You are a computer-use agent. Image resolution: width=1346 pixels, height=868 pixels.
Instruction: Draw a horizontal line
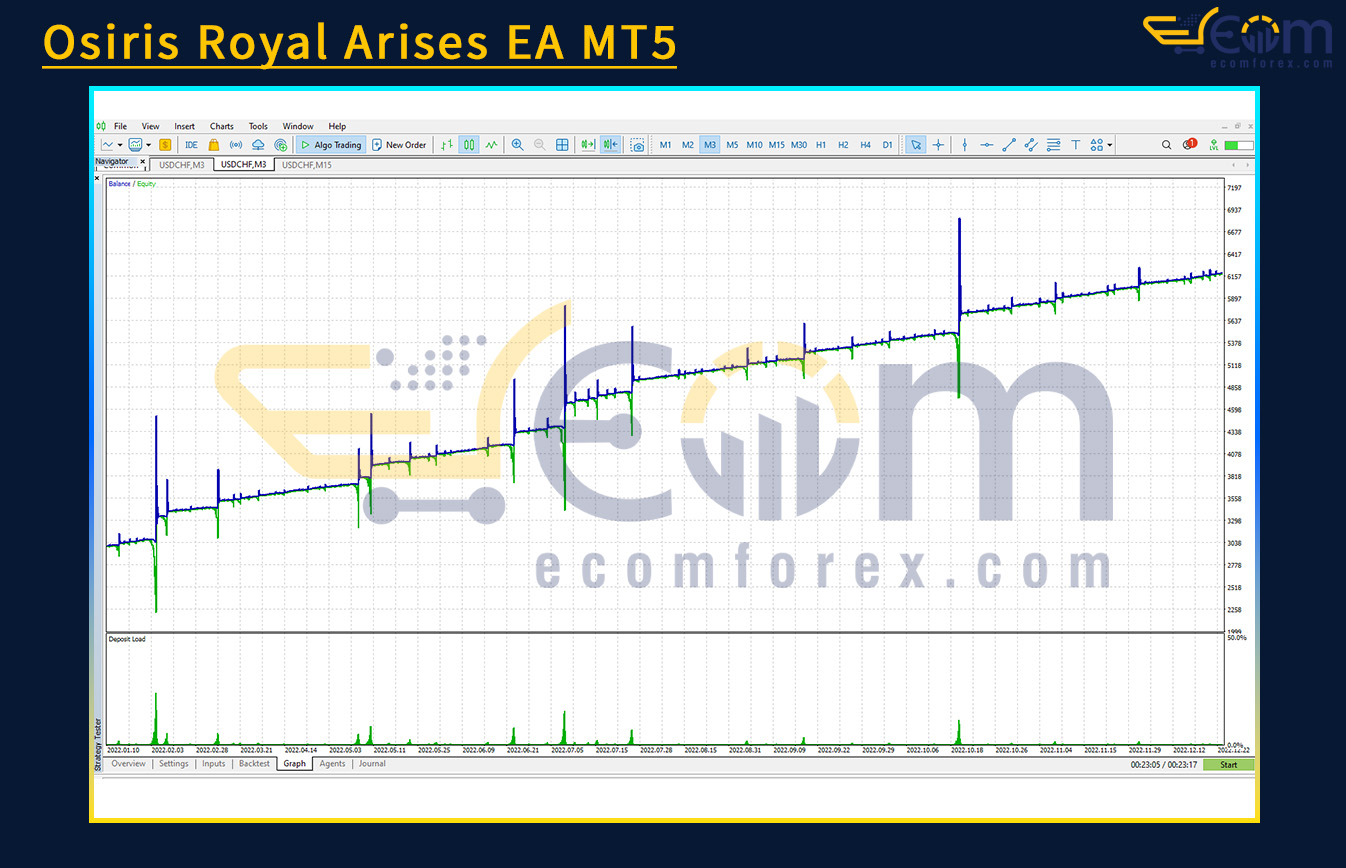coord(987,145)
